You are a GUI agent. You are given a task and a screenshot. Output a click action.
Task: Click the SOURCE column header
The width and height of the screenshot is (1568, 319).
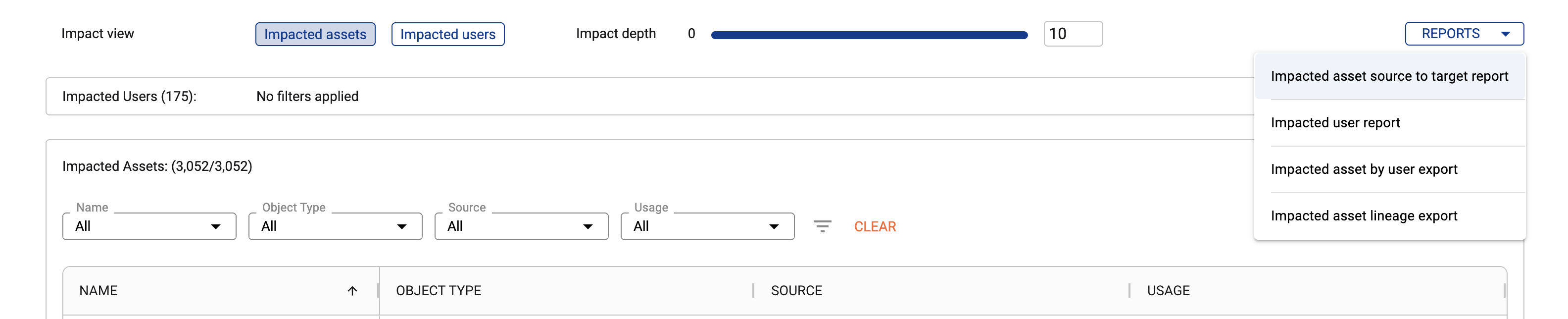pyautogui.click(x=796, y=291)
